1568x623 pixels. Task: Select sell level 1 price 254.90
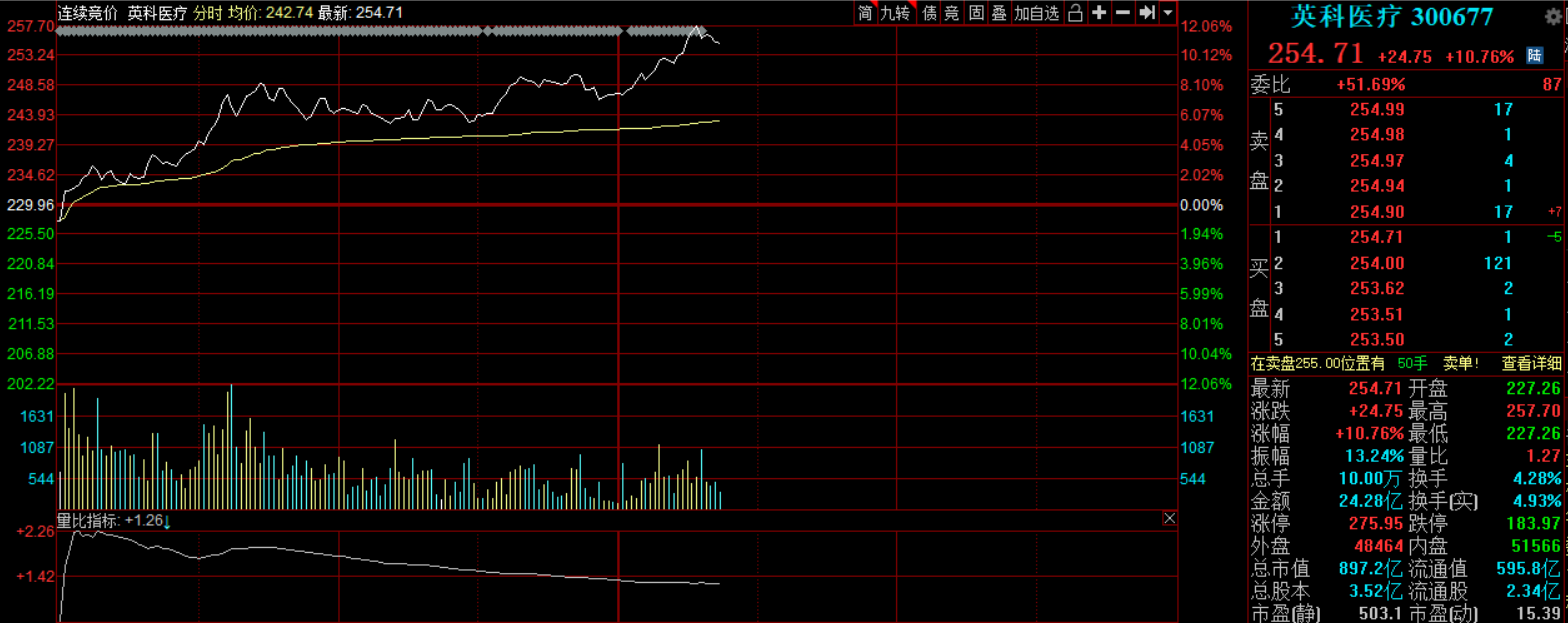1375,212
